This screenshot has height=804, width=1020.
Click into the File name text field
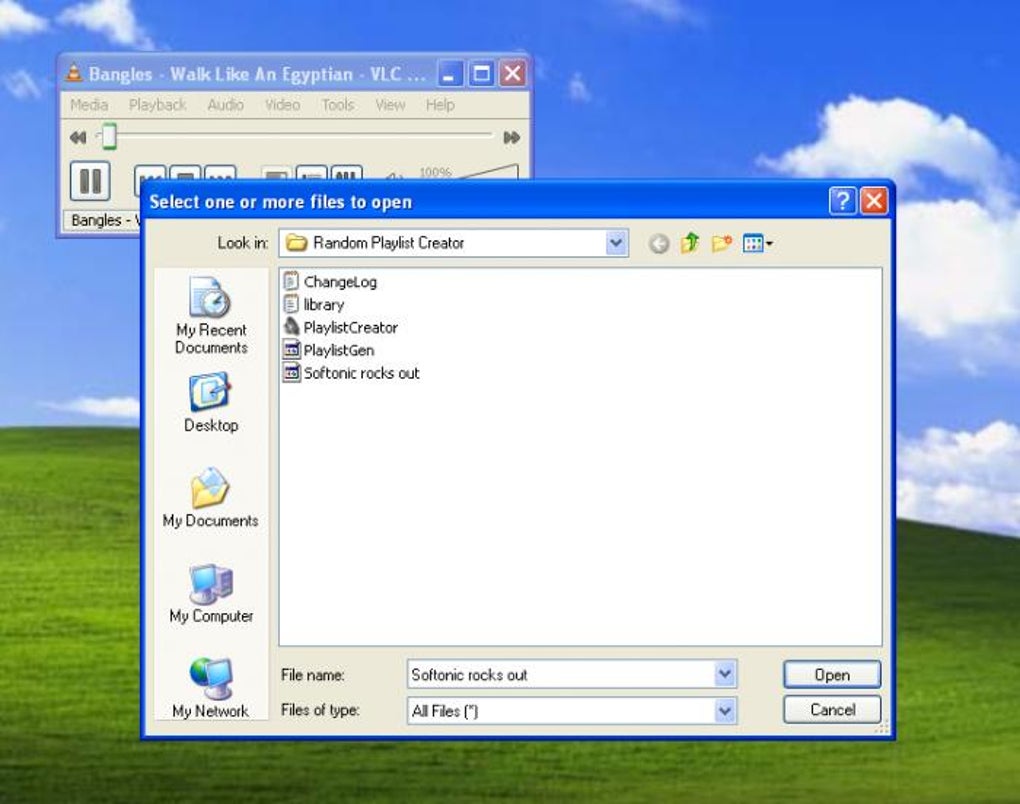(561, 675)
